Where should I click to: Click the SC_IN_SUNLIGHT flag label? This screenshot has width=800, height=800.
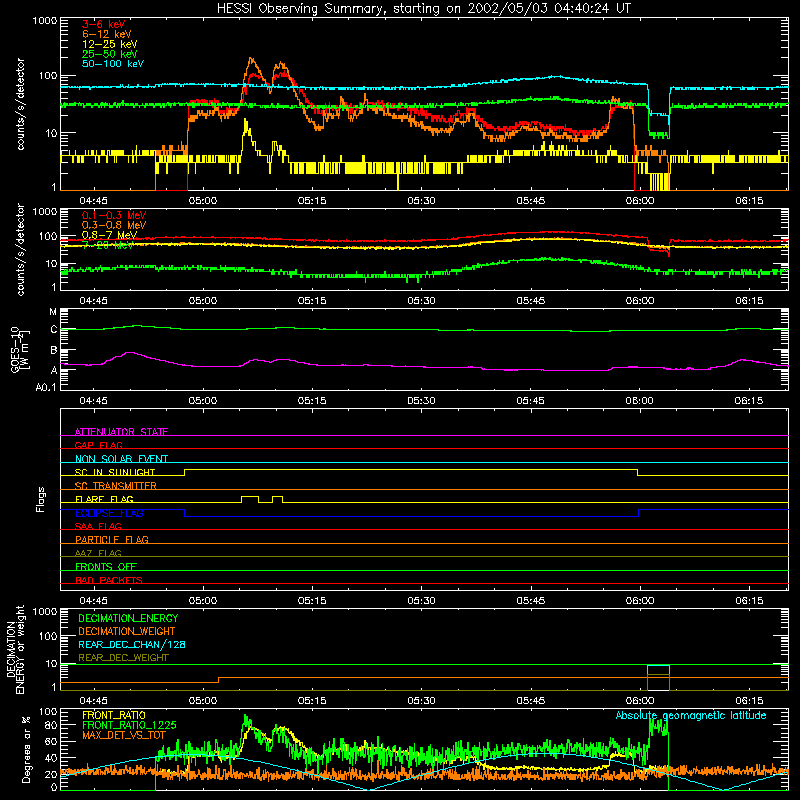point(115,472)
